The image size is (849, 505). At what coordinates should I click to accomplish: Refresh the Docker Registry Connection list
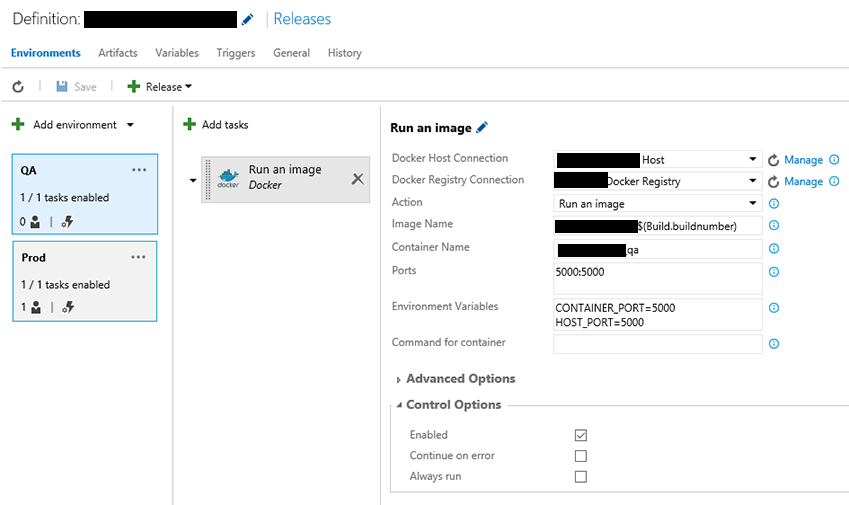click(x=773, y=182)
